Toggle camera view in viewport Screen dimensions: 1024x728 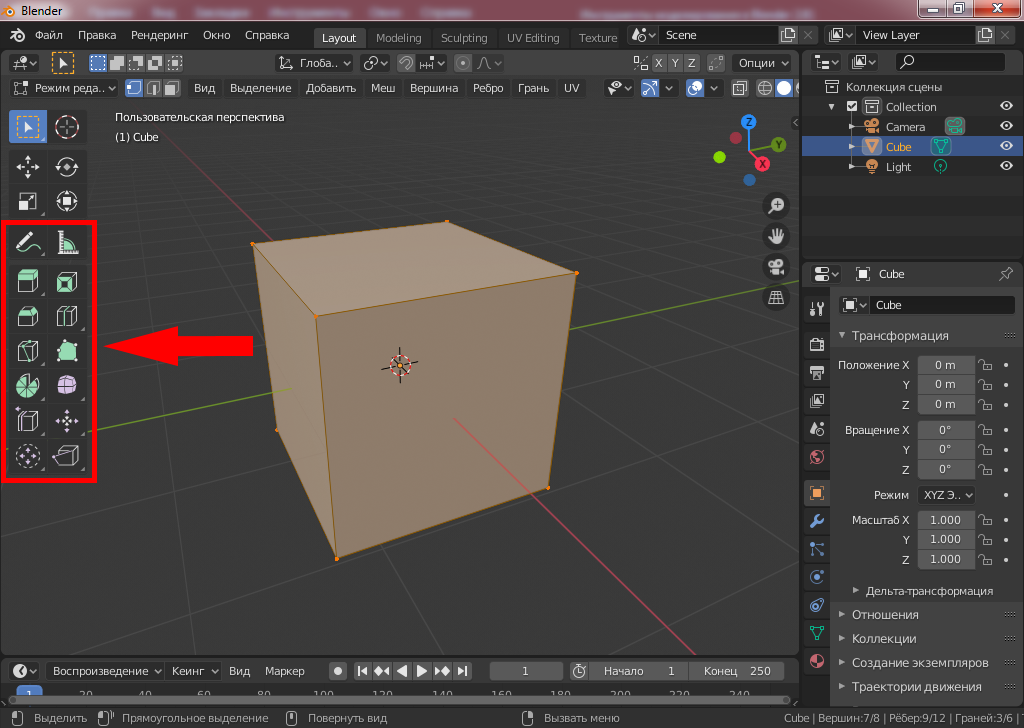(x=775, y=267)
